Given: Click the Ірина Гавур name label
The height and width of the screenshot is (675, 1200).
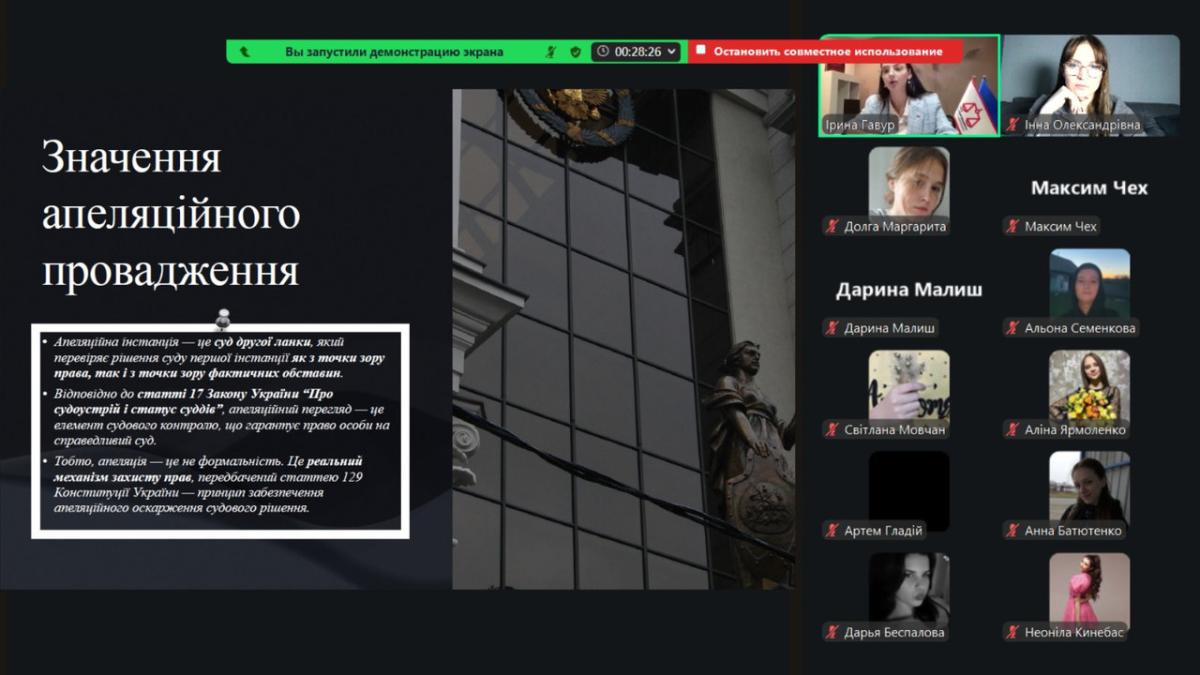Looking at the screenshot, I should tap(859, 125).
